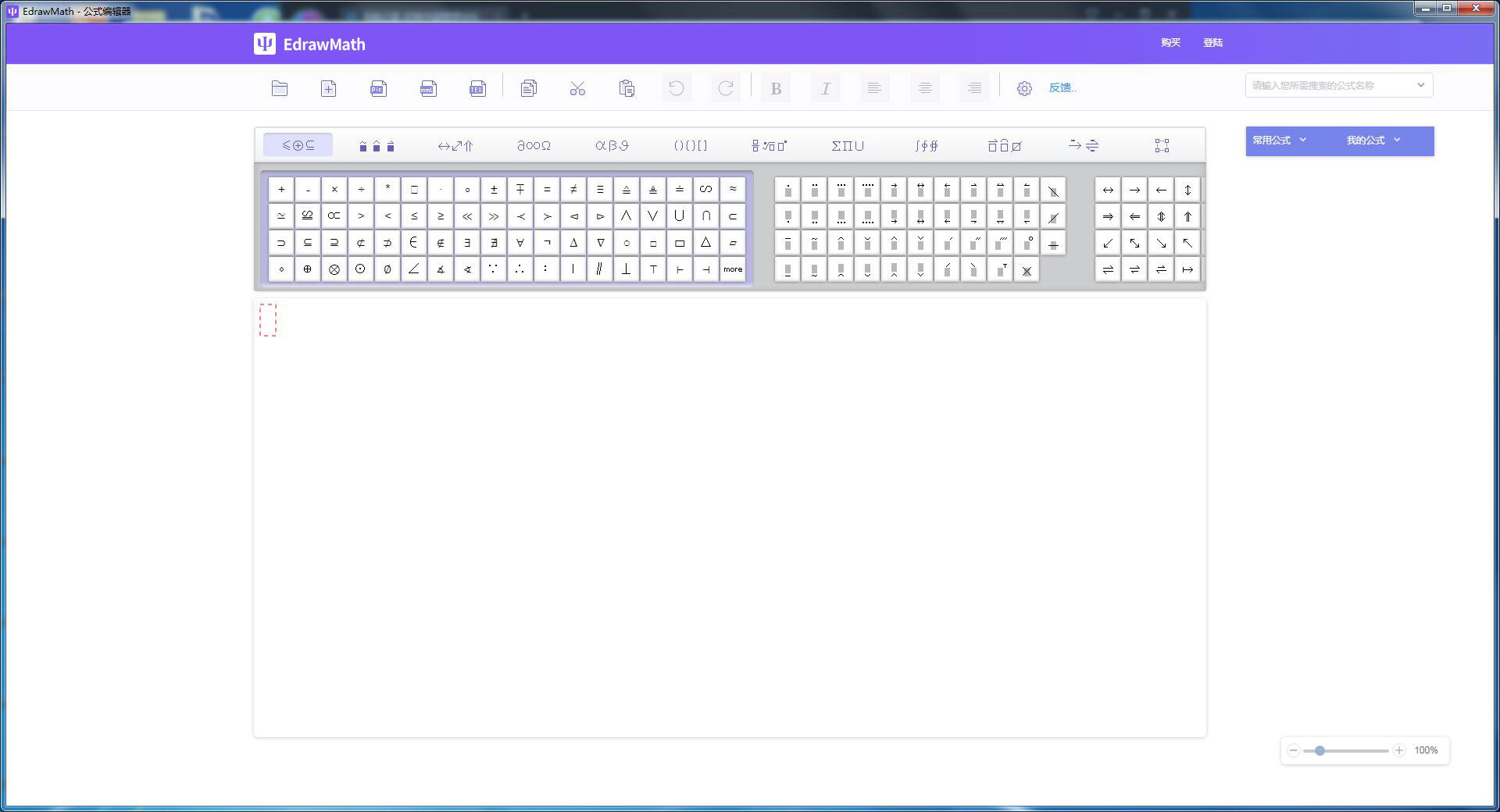The image size is (1500, 812).
Task: Expand the 常用公式 dropdown
Action: (x=1279, y=141)
